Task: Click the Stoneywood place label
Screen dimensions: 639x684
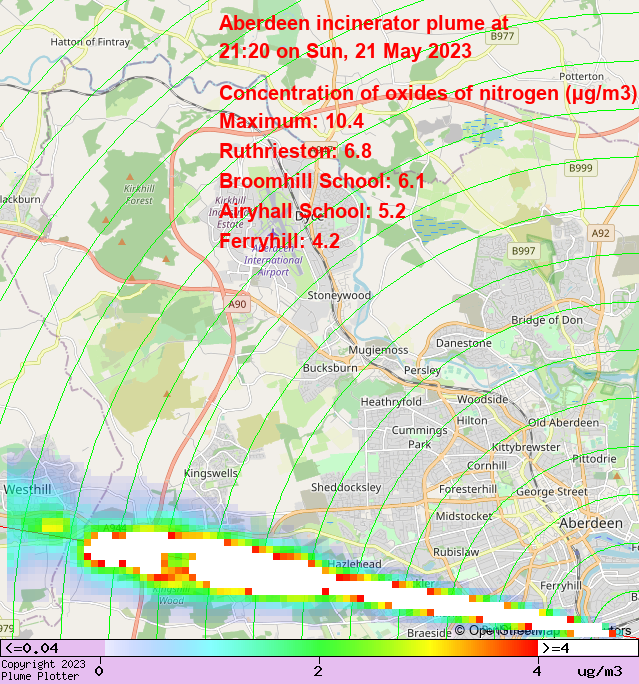Action: (x=339, y=295)
